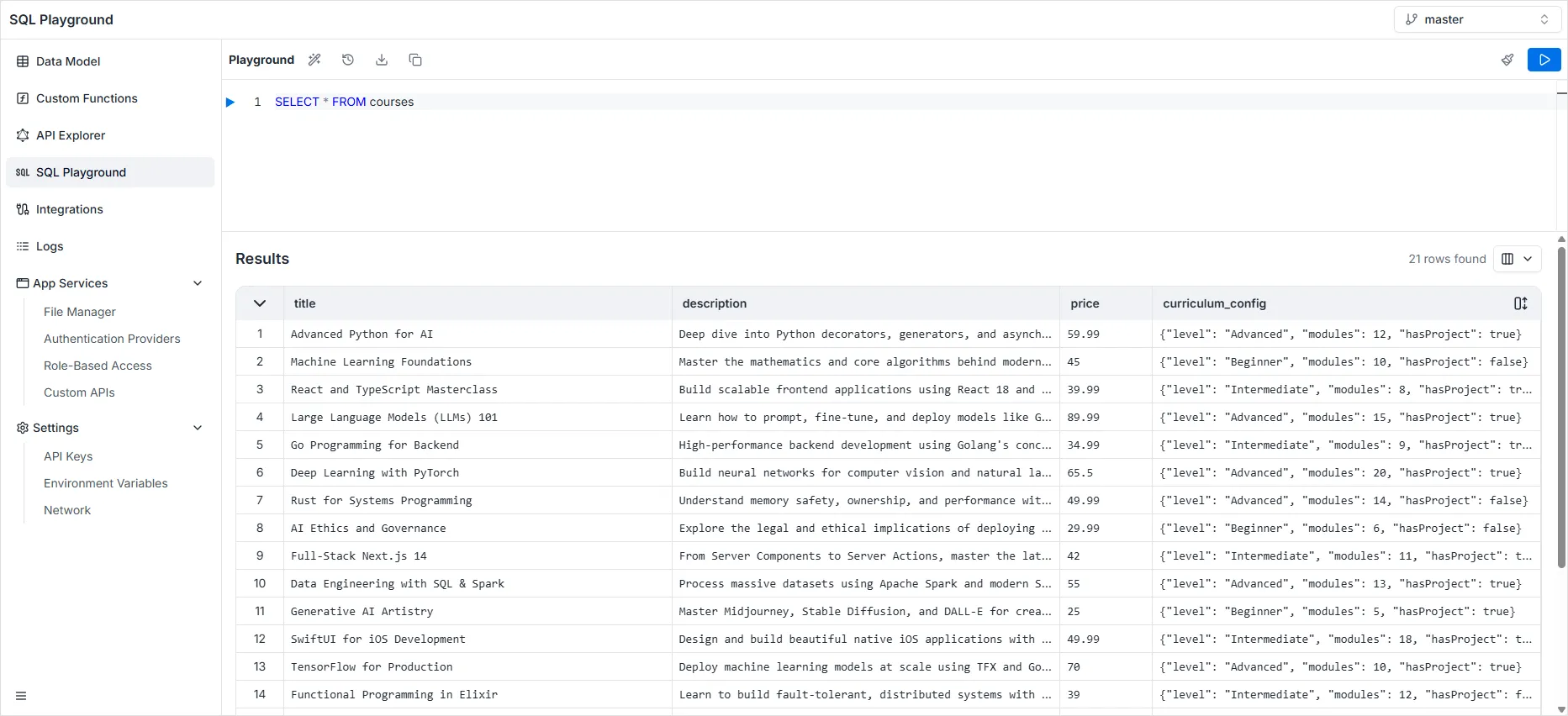Click the rocket icon near run button

point(1507,60)
